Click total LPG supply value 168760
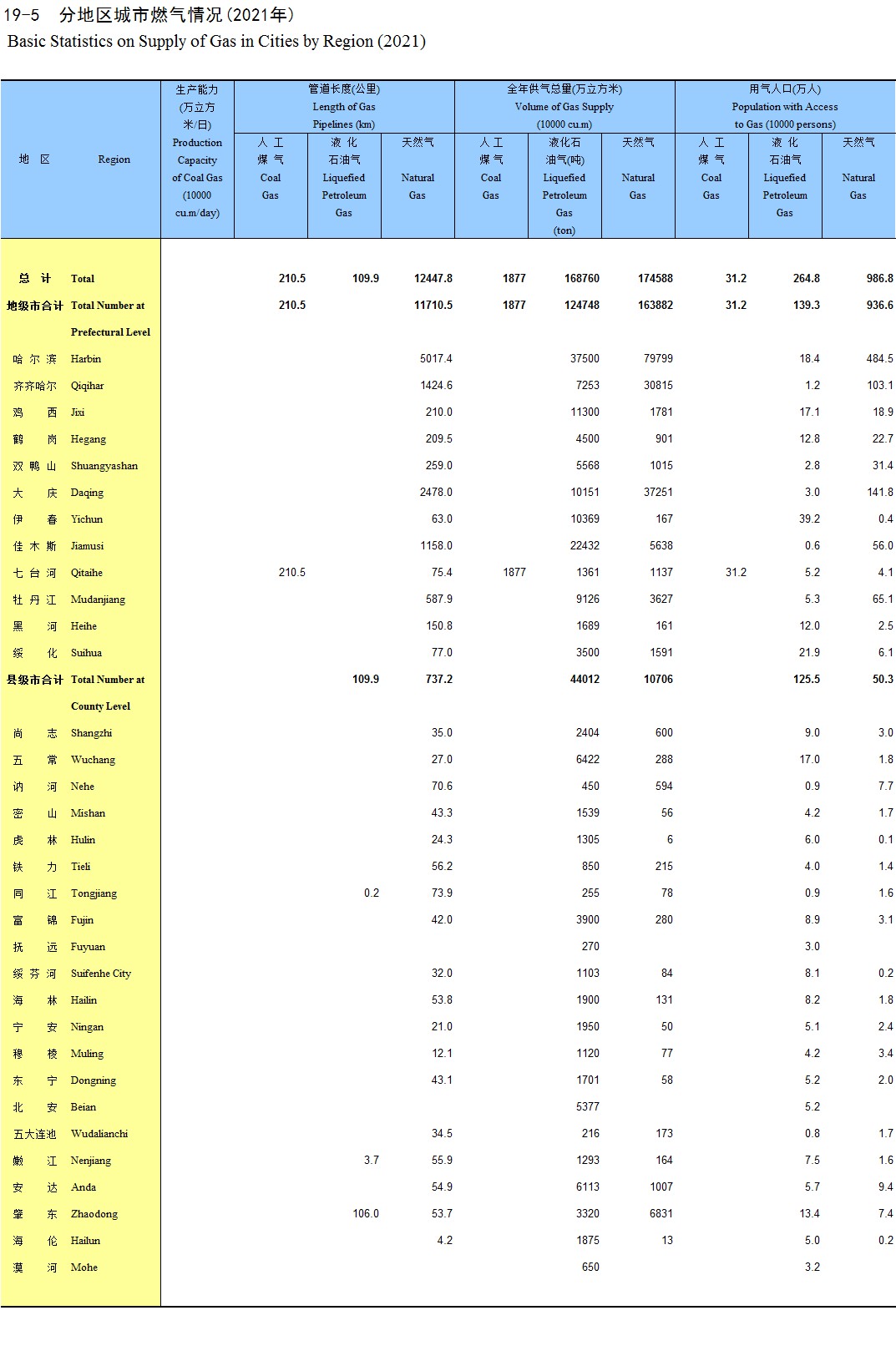 tap(582, 279)
